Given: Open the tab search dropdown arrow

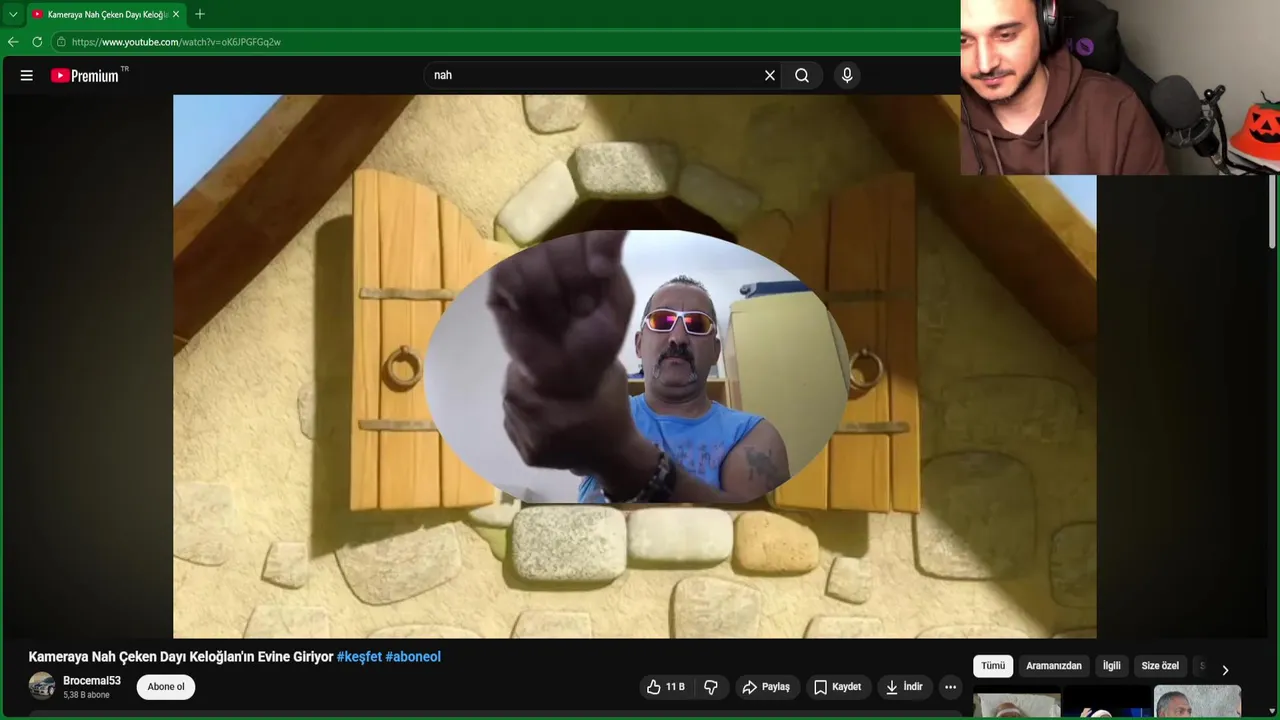Looking at the screenshot, I should pos(13,14).
